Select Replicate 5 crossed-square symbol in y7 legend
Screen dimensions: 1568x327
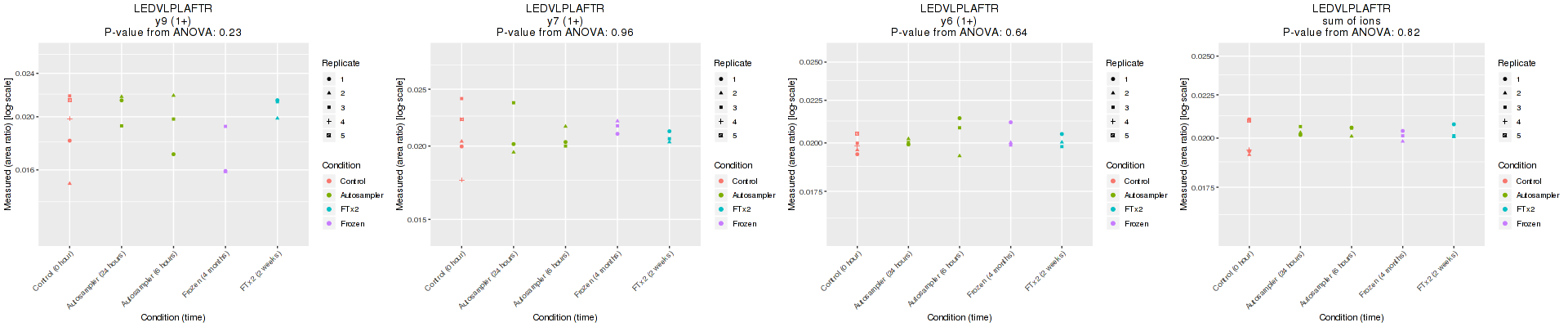tap(721, 136)
